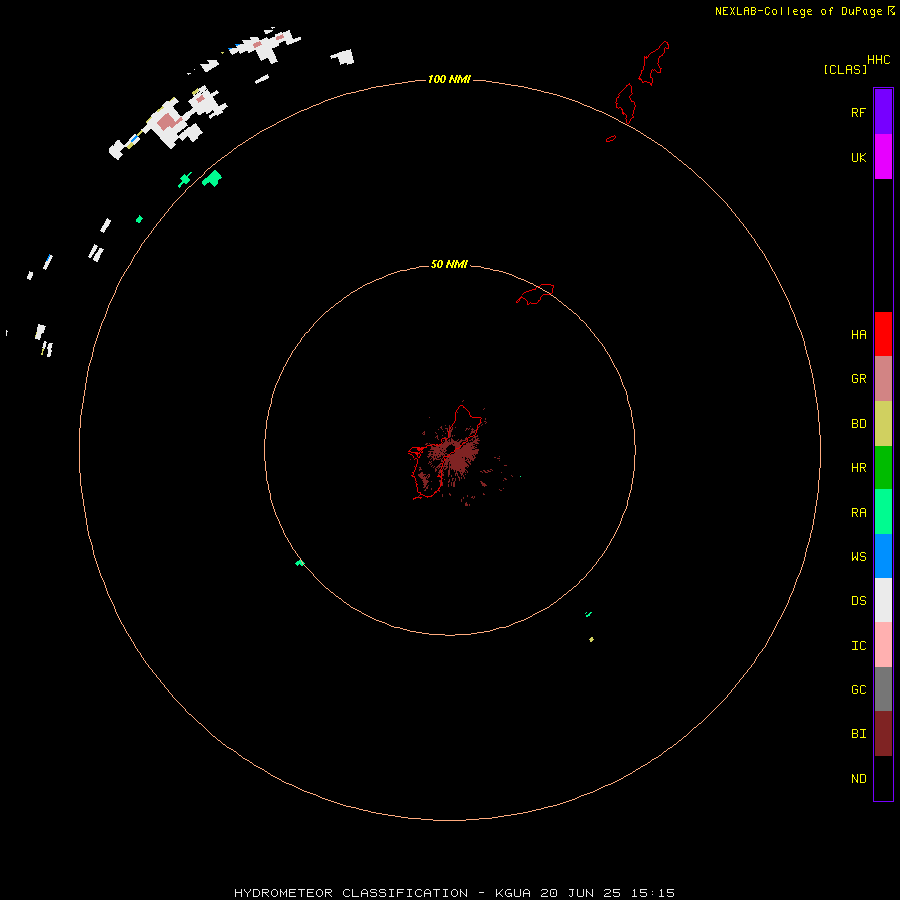
Task: Click the HR legend label
Action: [x=858, y=468]
